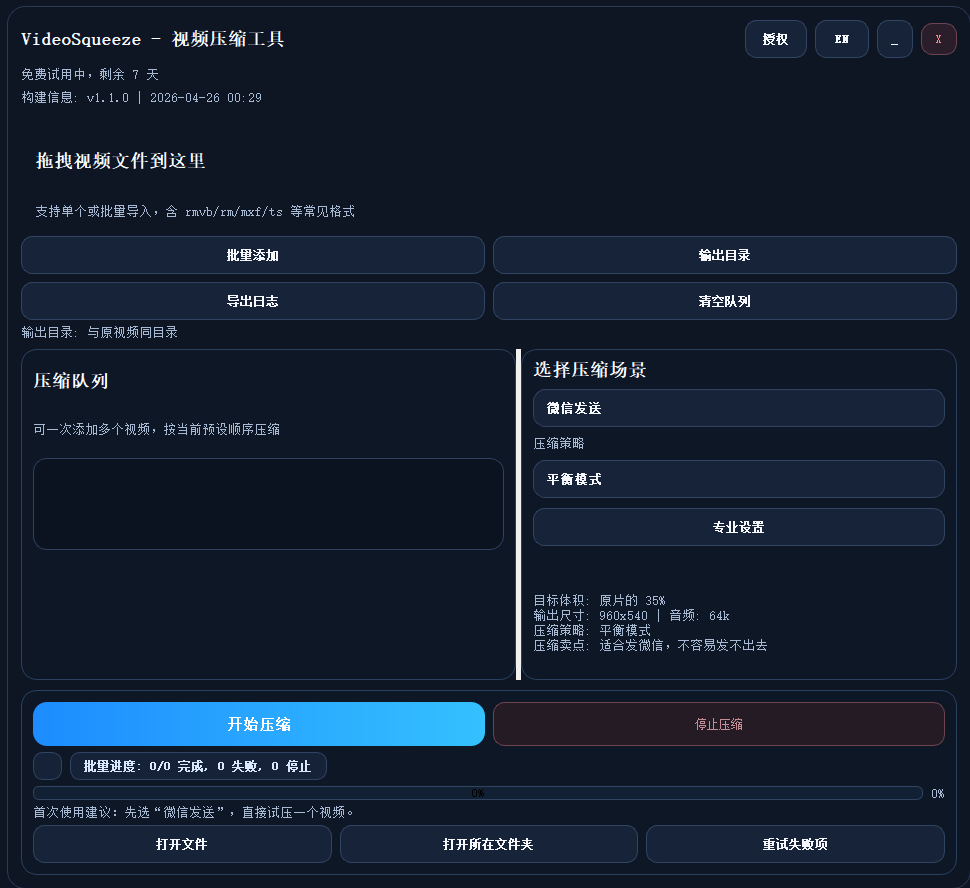Open 专业设置 professional settings
The width and height of the screenshot is (970, 888).
(x=739, y=527)
